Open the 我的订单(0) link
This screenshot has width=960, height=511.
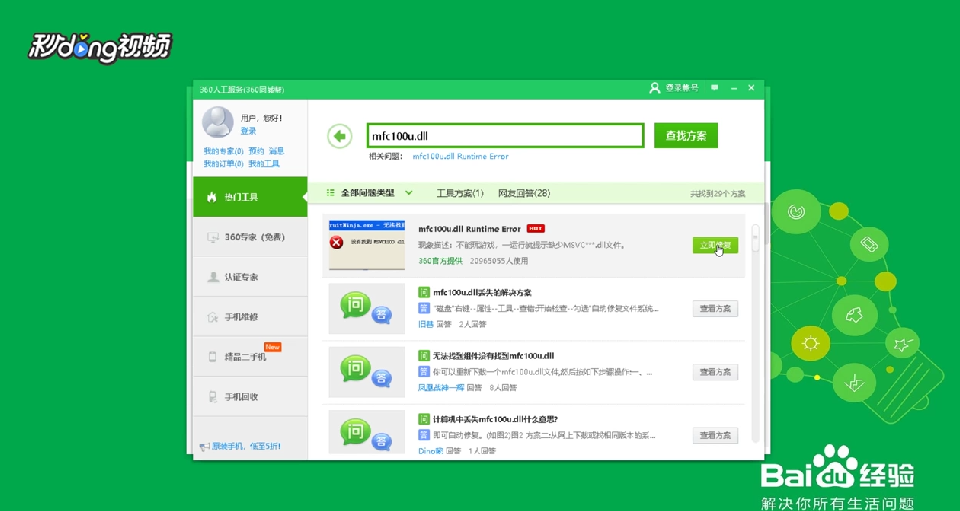point(223,163)
